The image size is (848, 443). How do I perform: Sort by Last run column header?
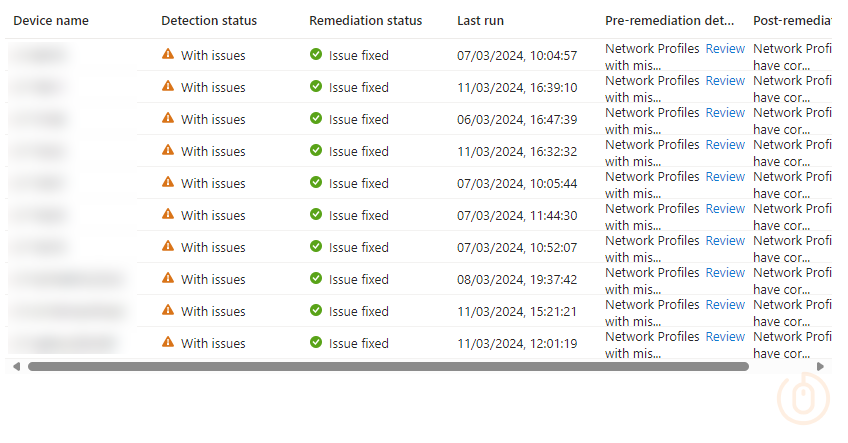click(x=480, y=20)
